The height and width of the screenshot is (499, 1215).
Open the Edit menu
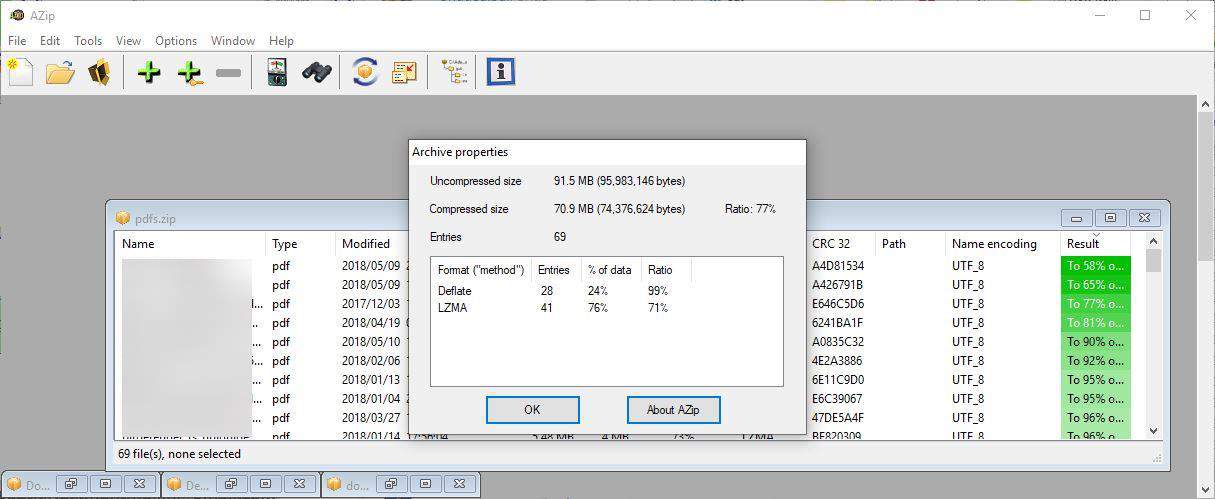(50, 41)
